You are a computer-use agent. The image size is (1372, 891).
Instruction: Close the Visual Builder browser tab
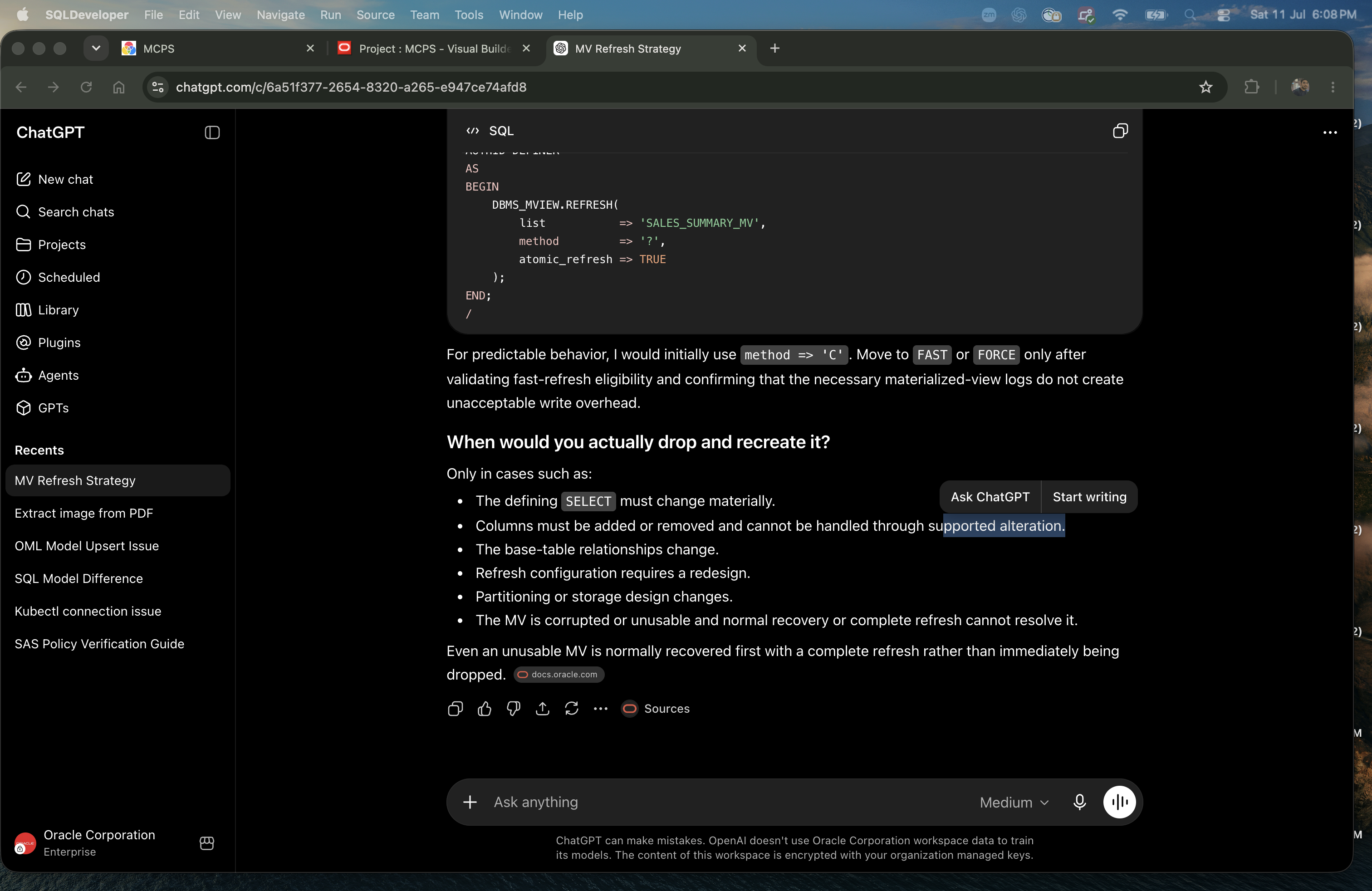click(526, 49)
